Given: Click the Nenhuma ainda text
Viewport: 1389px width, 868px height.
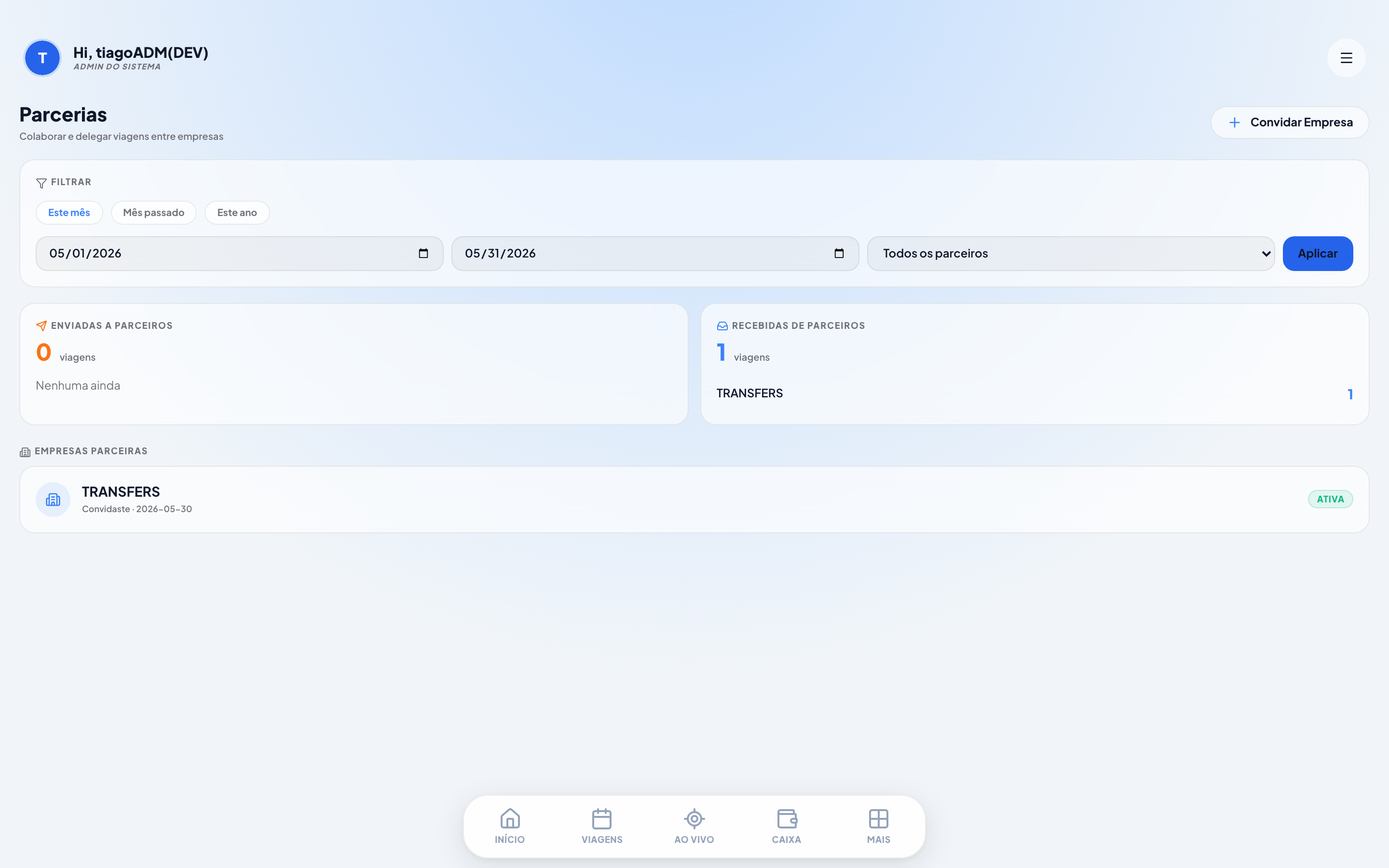Looking at the screenshot, I should click(x=78, y=386).
